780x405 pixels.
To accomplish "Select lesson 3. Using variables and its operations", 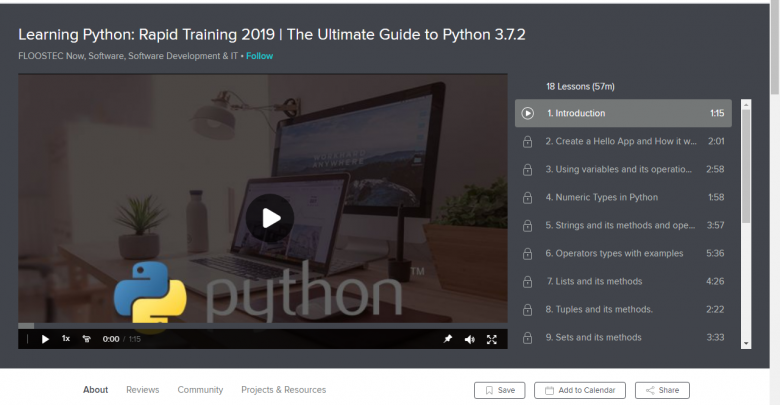I will point(623,169).
